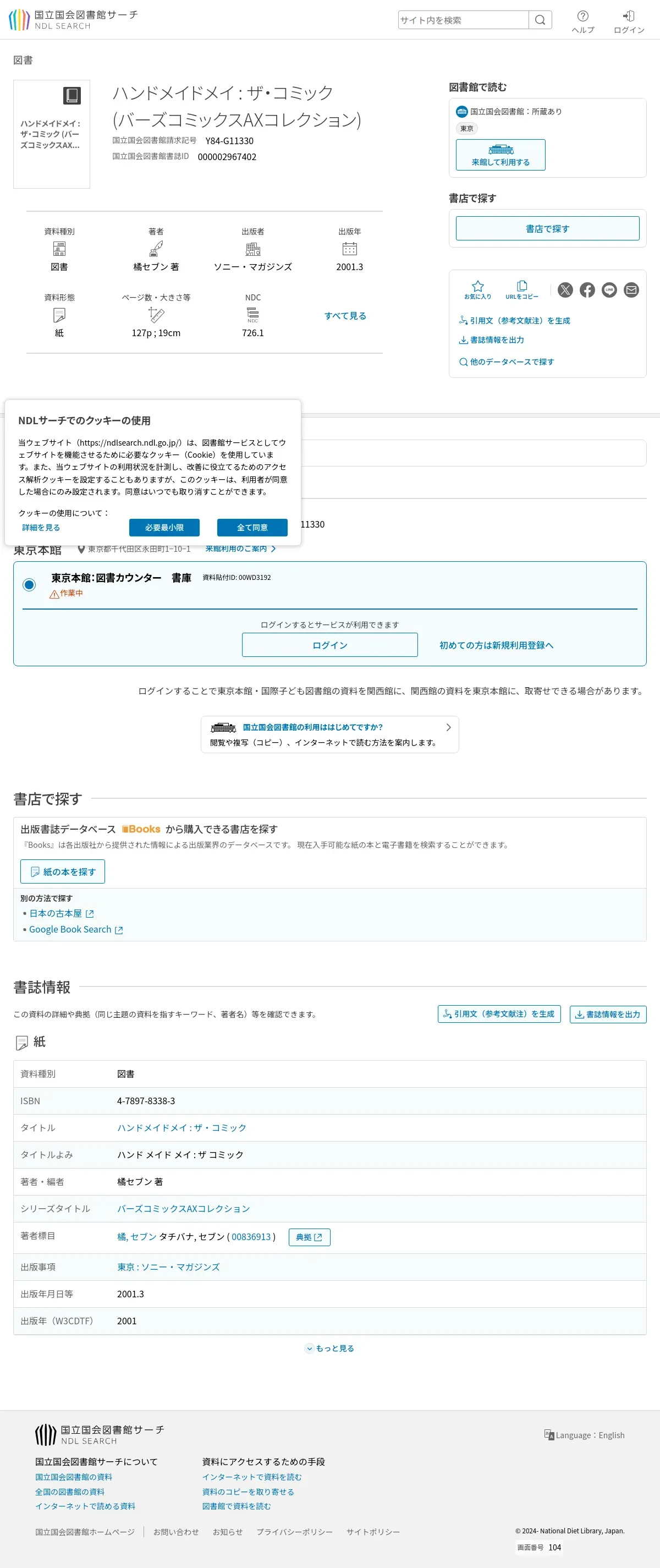Click the NDC classification icon
The height and width of the screenshot is (1568, 660).
pos(252,315)
